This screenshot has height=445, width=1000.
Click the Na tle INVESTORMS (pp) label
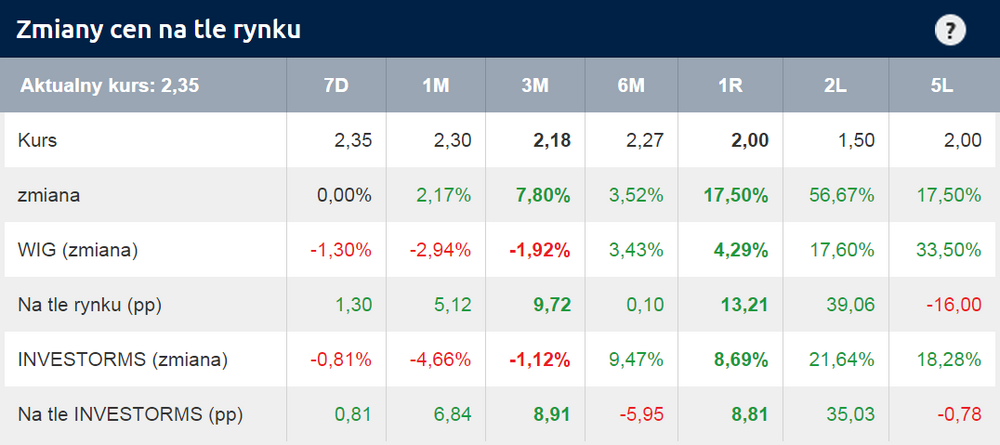tap(130, 415)
